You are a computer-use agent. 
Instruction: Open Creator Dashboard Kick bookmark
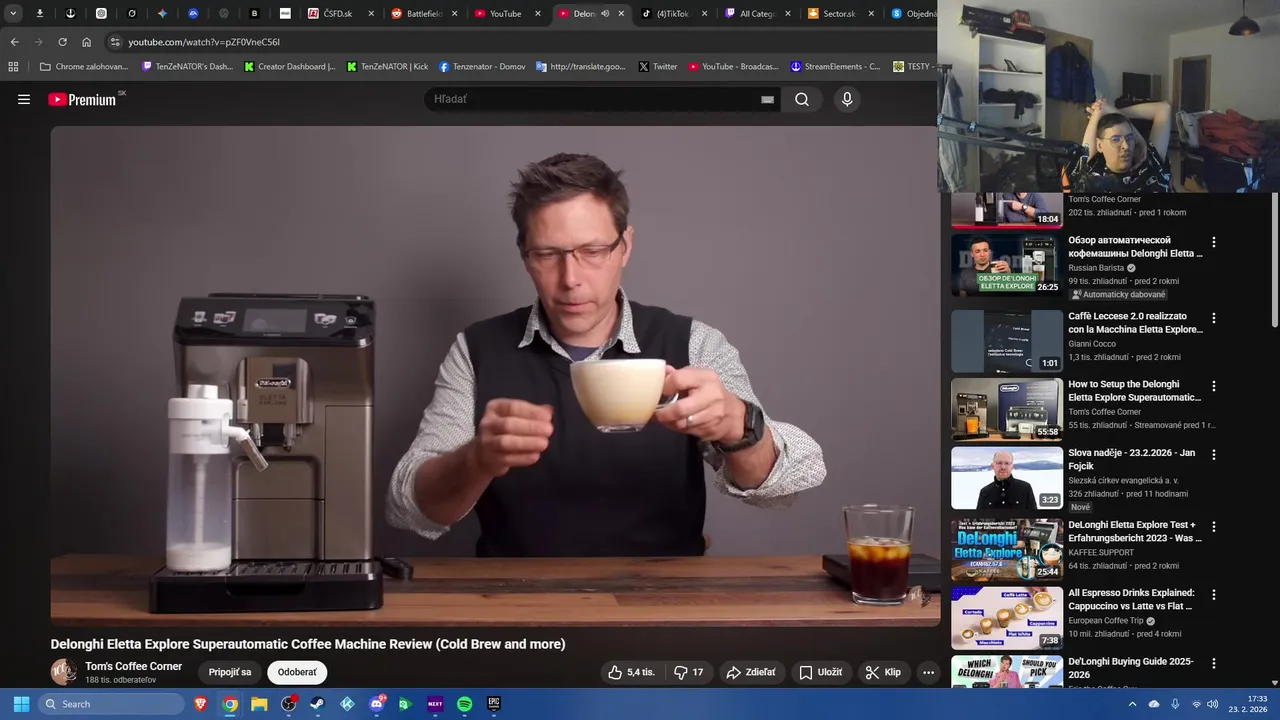[x=290, y=67]
